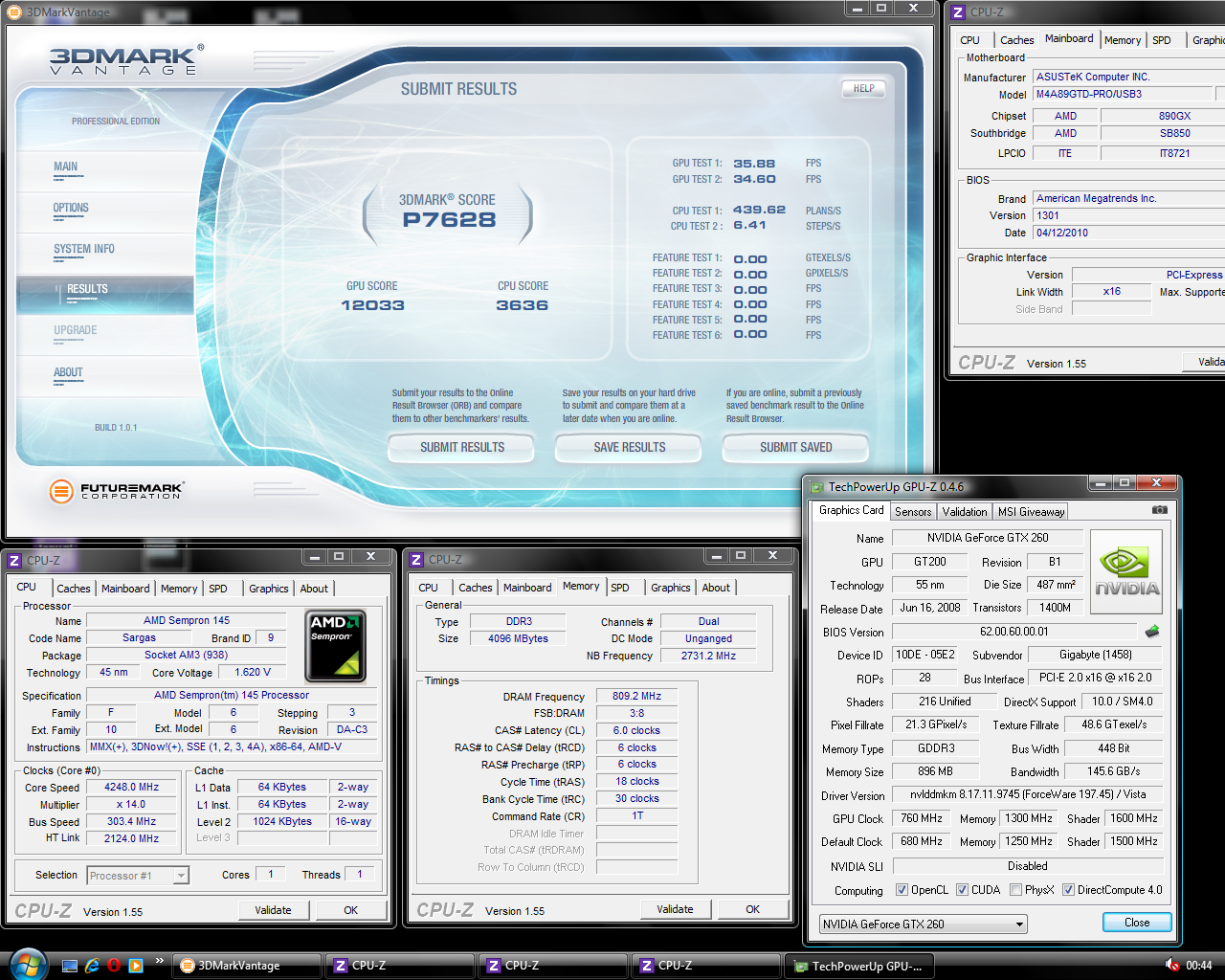Click the Show Desktop quick launch icon
The width and height of the screenshot is (1225, 980).
point(70,966)
